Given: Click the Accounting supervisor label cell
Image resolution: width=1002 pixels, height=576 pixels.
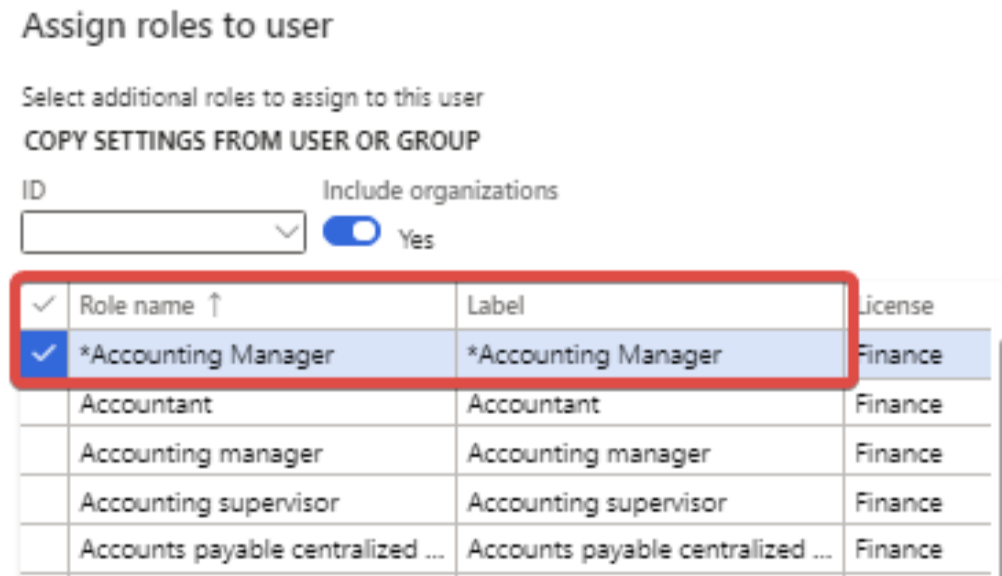Looking at the screenshot, I should pos(597,503).
